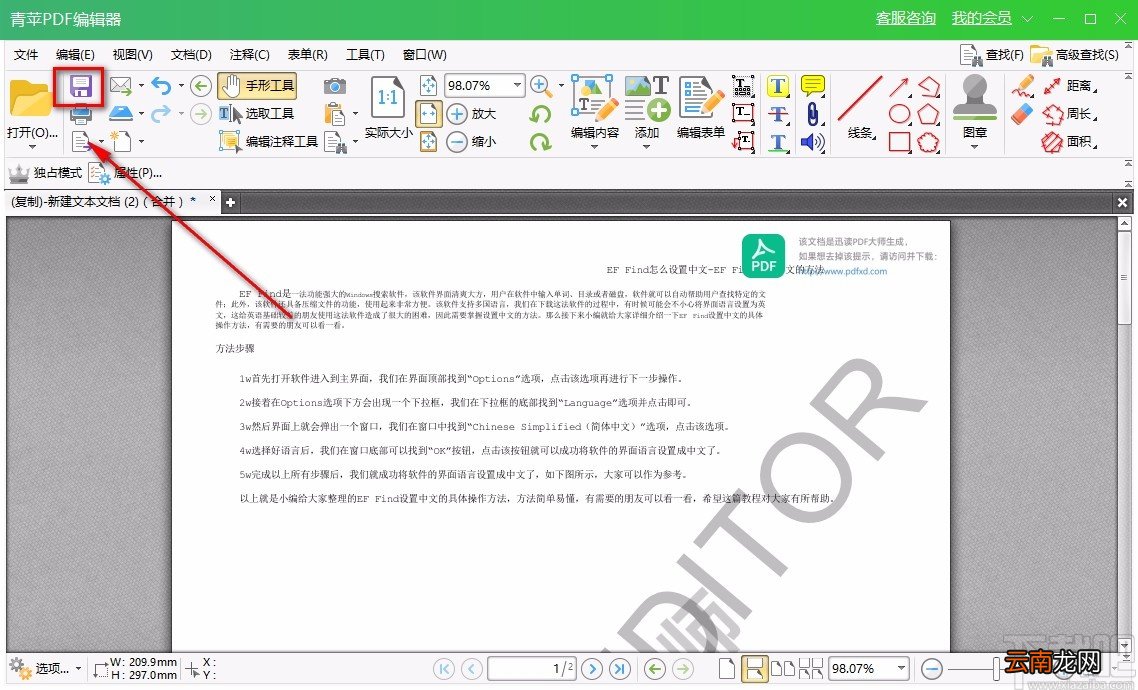Activate the Select tool (选取工具)
1138x690 pixels.
tap(257, 113)
